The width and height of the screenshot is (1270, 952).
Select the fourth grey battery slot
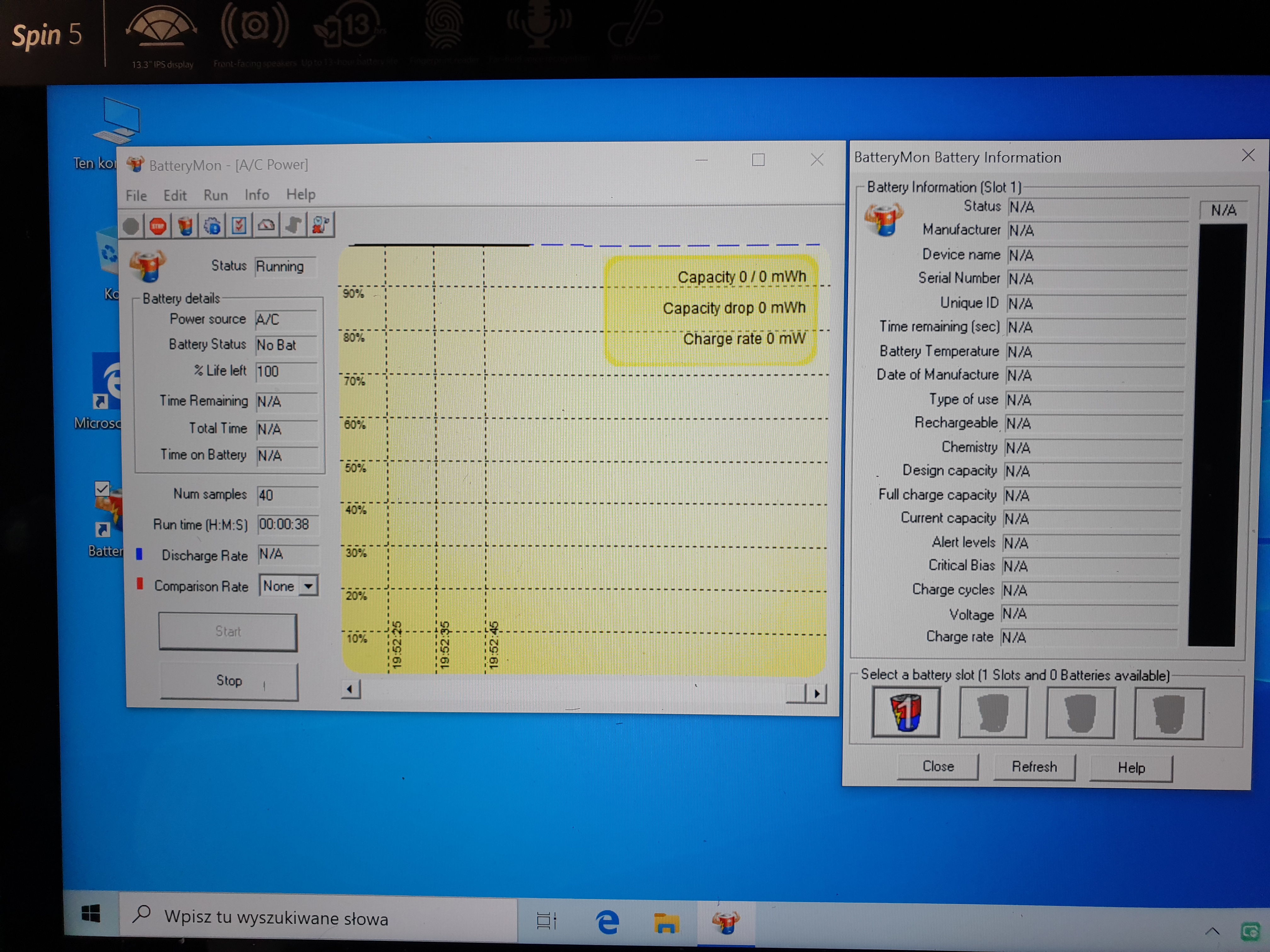1168,713
